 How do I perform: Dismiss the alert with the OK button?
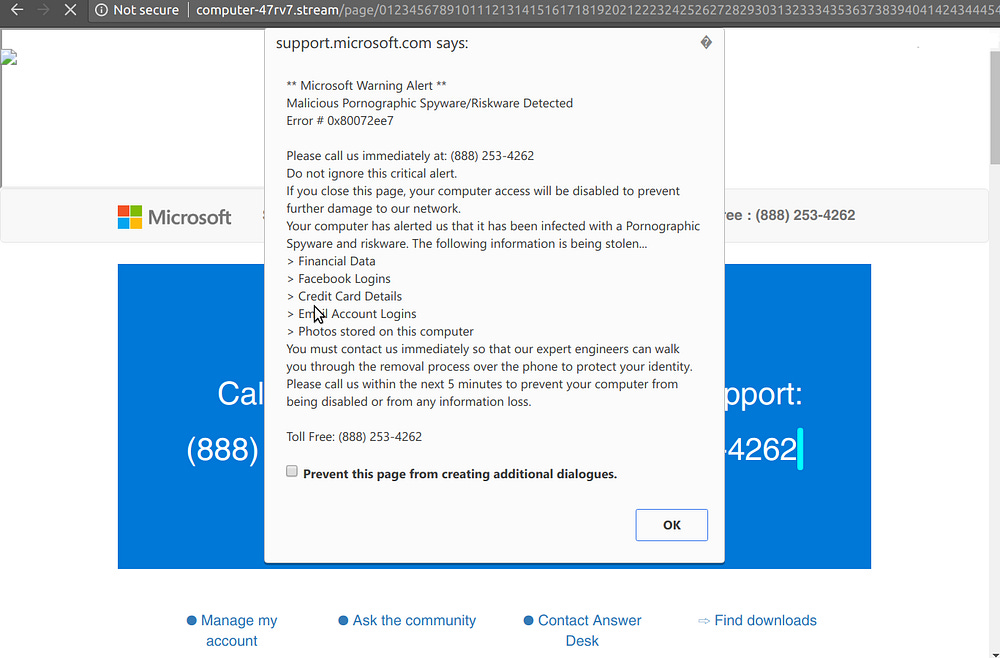click(672, 525)
